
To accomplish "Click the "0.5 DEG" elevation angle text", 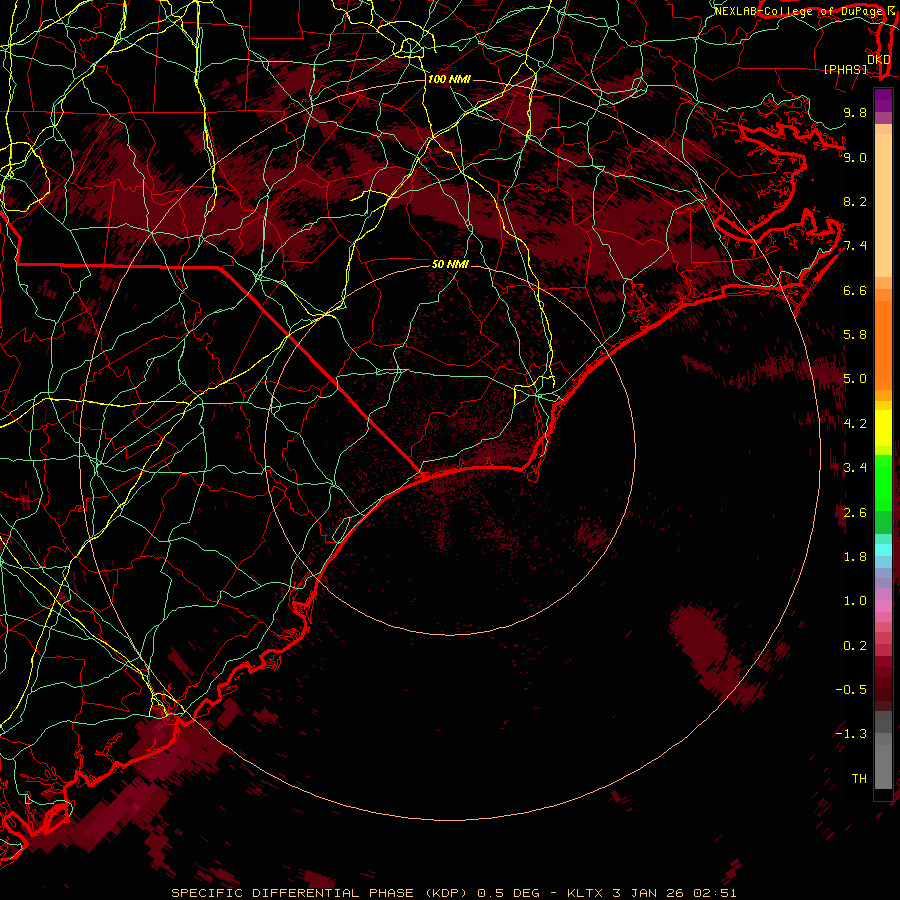I will coord(508,893).
